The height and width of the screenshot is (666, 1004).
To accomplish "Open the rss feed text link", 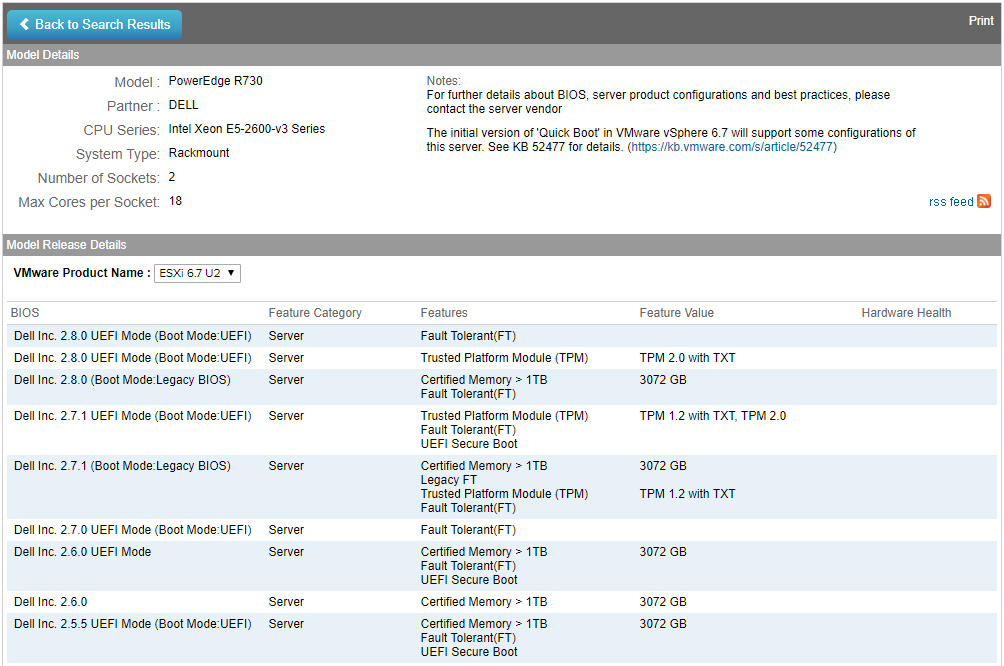I will 951,202.
